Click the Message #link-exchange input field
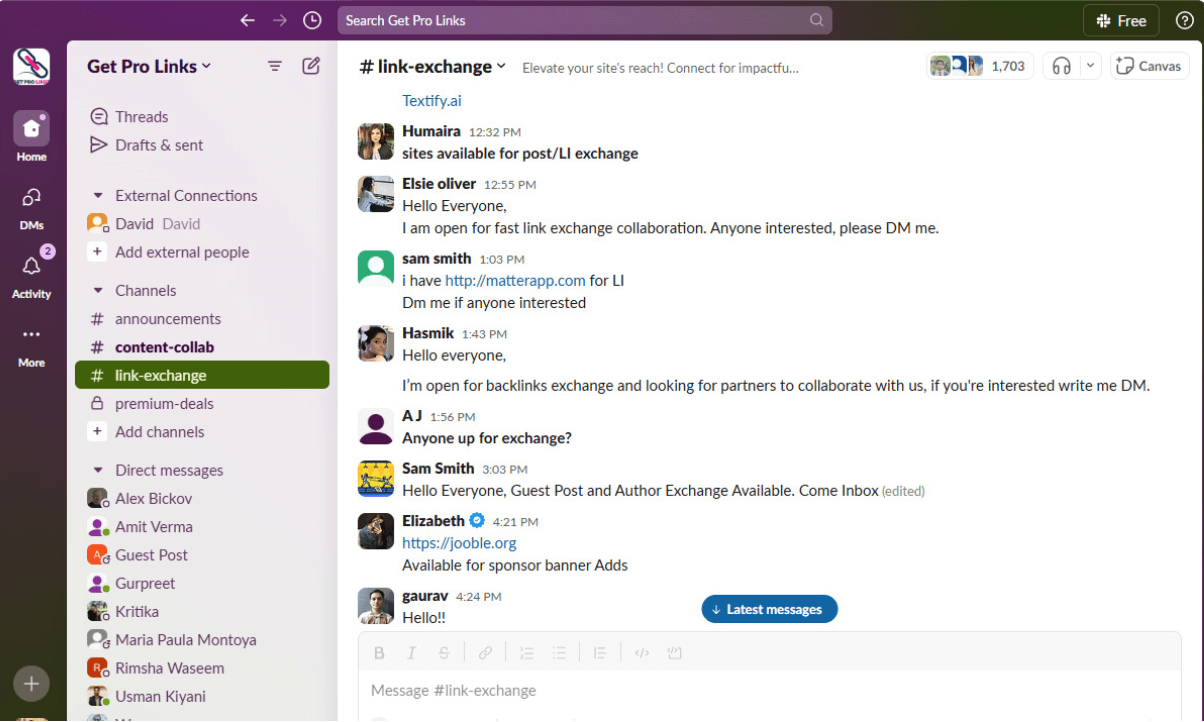This screenshot has width=1204, height=722. tap(760, 690)
